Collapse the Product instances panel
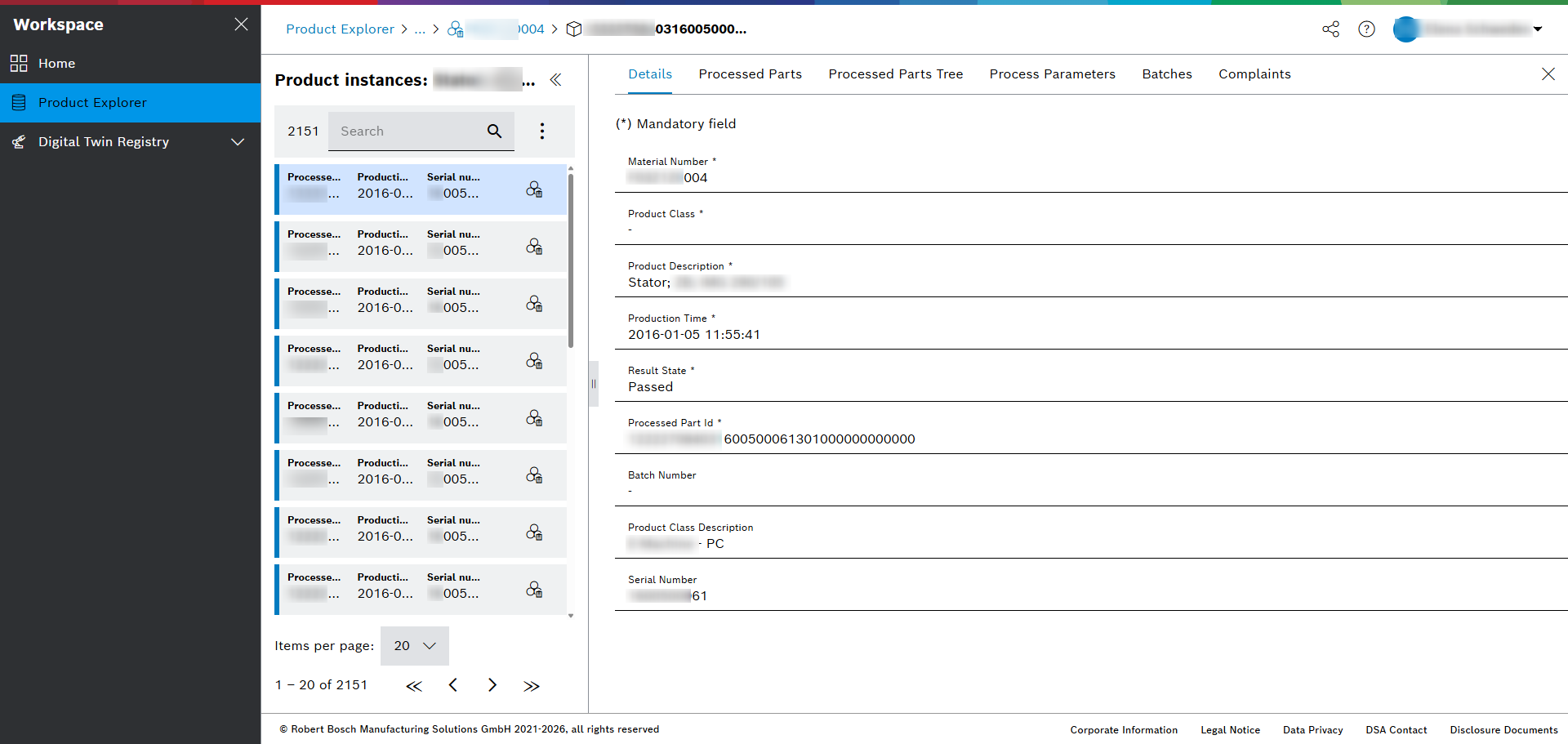This screenshot has height=744, width=1568. coord(555,80)
